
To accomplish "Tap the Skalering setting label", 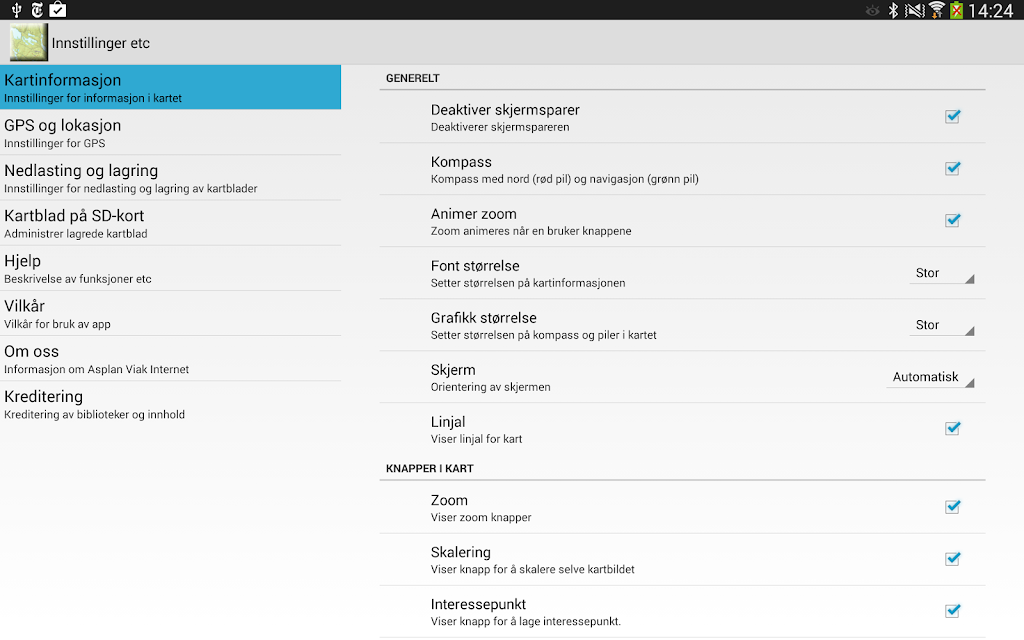I will 460,552.
